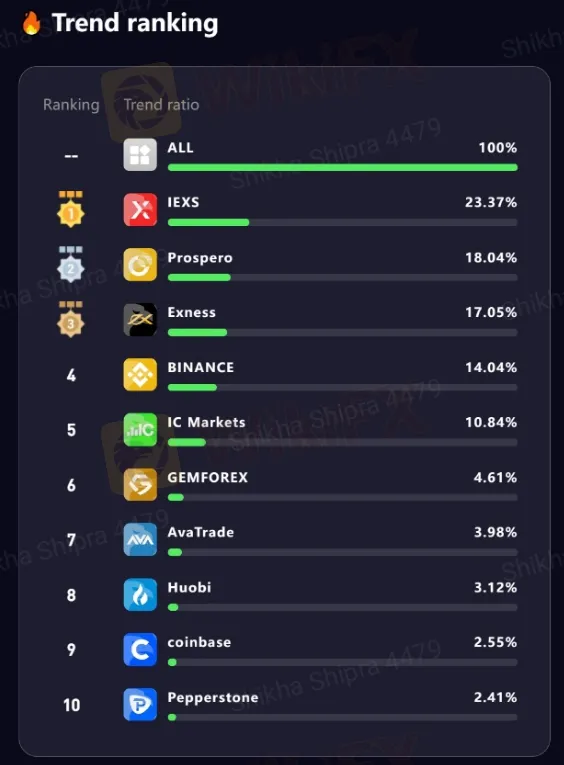Click the Trend ratio column header
564x765 pixels.
(x=161, y=104)
